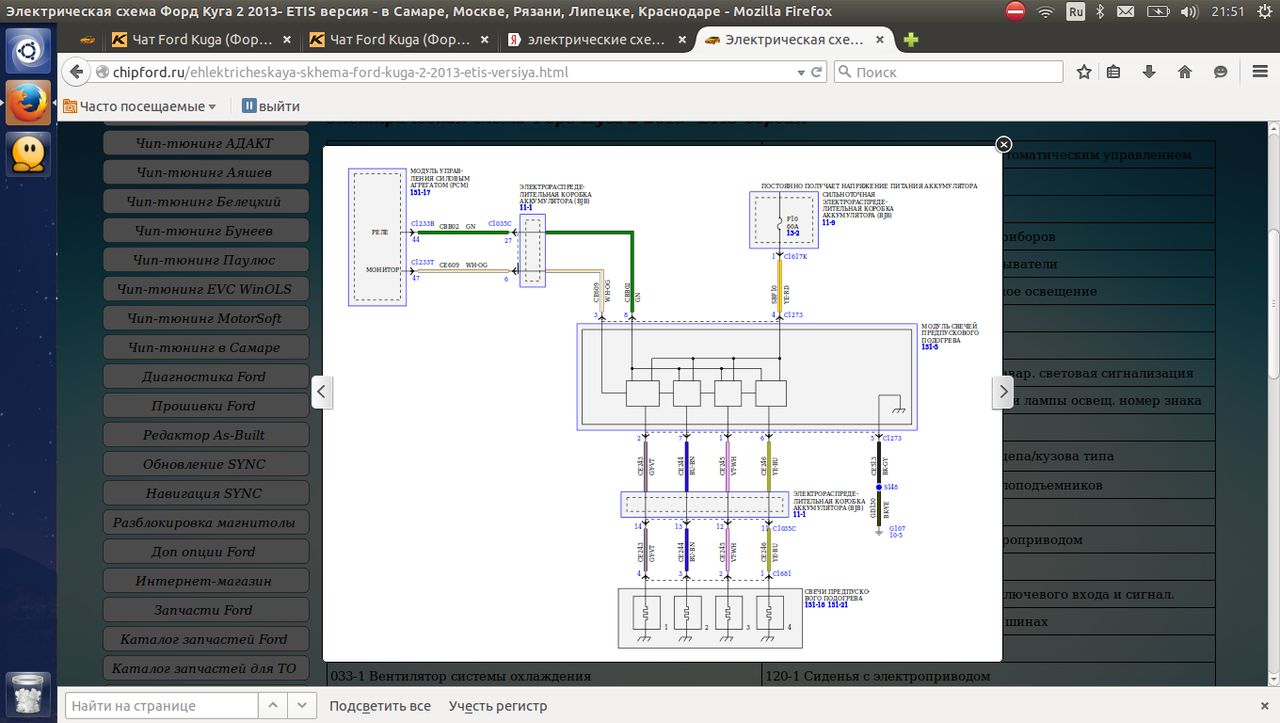Viewport: 1280px width, 723px height.
Task: Open Интернет-магазин sidebar link
Action: (x=205, y=580)
